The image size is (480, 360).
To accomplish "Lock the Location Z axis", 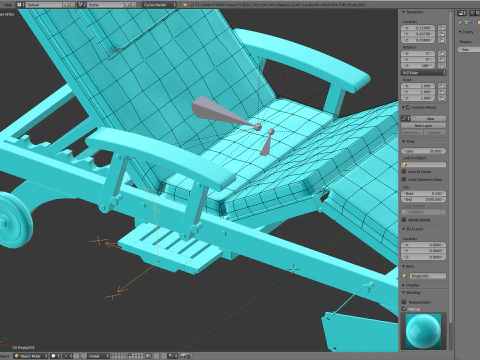I will click(x=442, y=40).
